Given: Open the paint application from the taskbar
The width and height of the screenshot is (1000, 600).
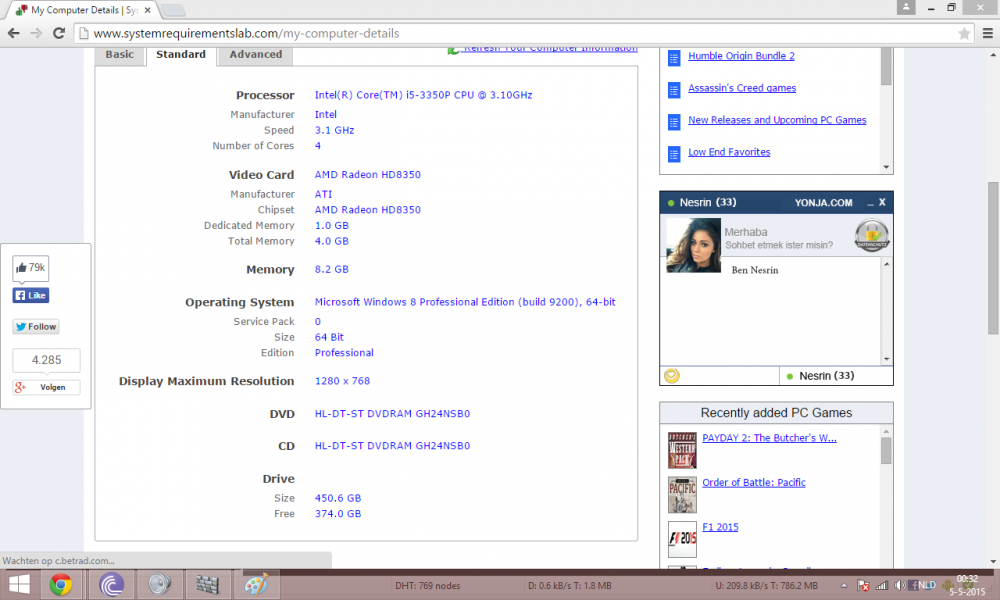Looking at the screenshot, I should click(x=258, y=584).
